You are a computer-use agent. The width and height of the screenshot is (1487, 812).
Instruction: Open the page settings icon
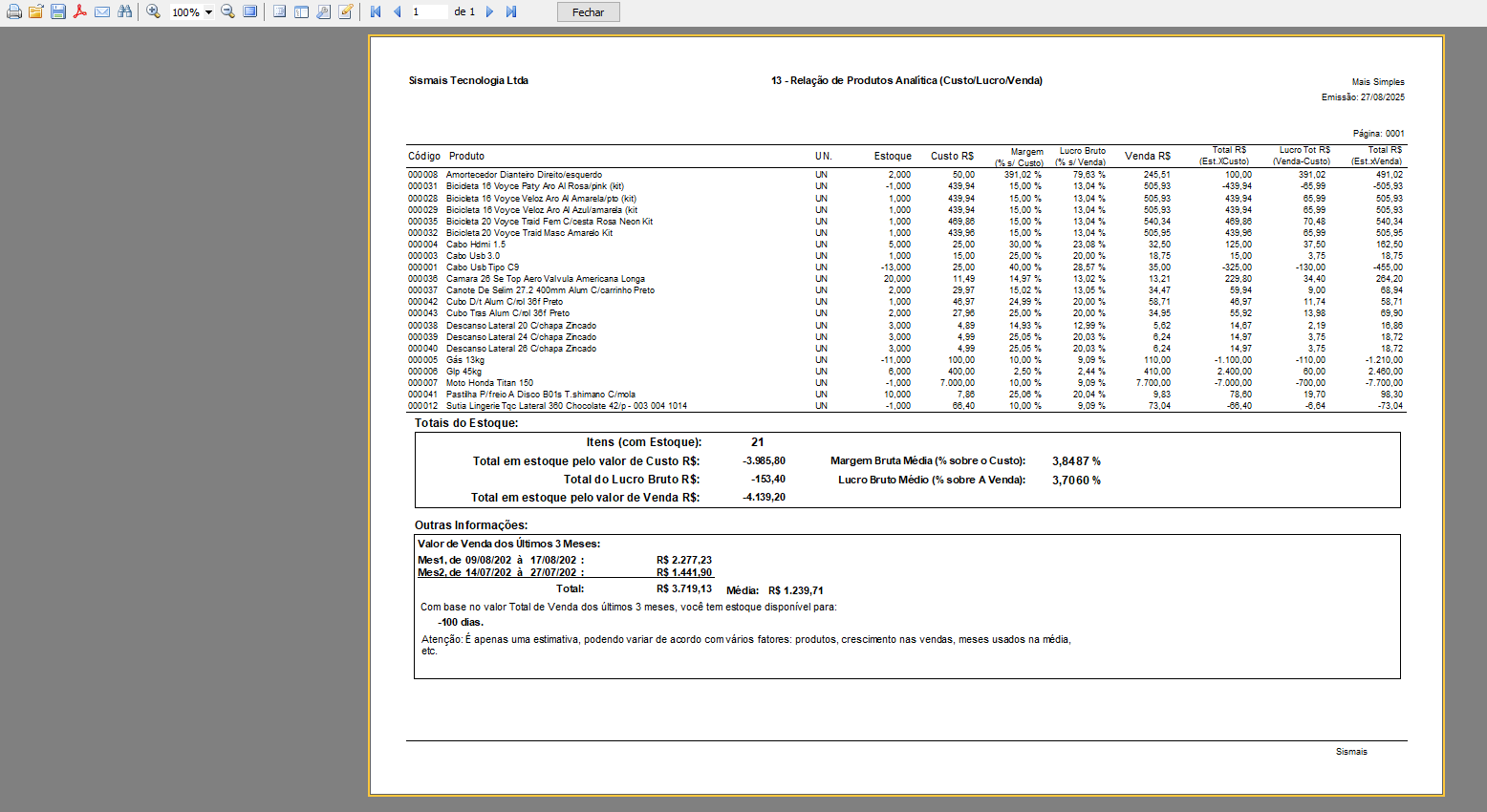323,12
